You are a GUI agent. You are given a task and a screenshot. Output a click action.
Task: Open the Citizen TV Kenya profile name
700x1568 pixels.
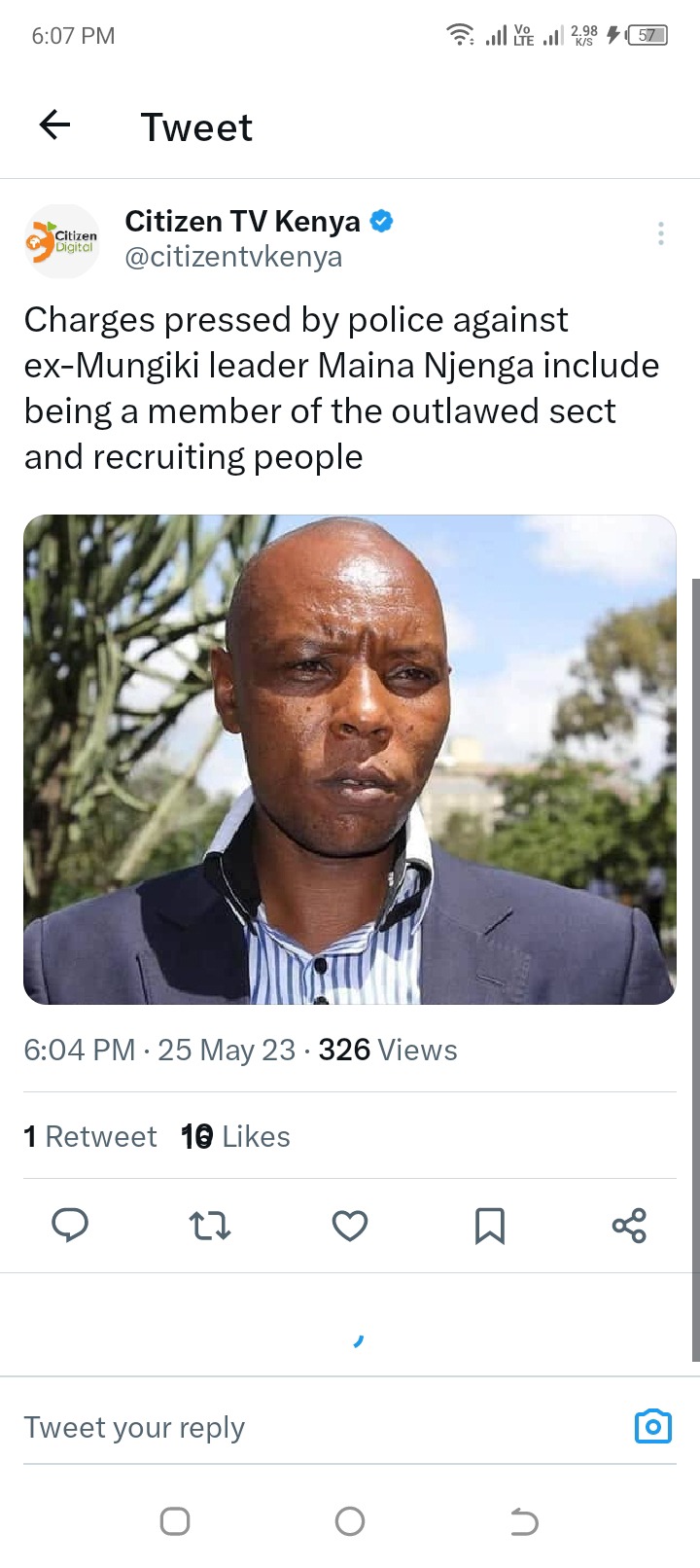pos(242,222)
